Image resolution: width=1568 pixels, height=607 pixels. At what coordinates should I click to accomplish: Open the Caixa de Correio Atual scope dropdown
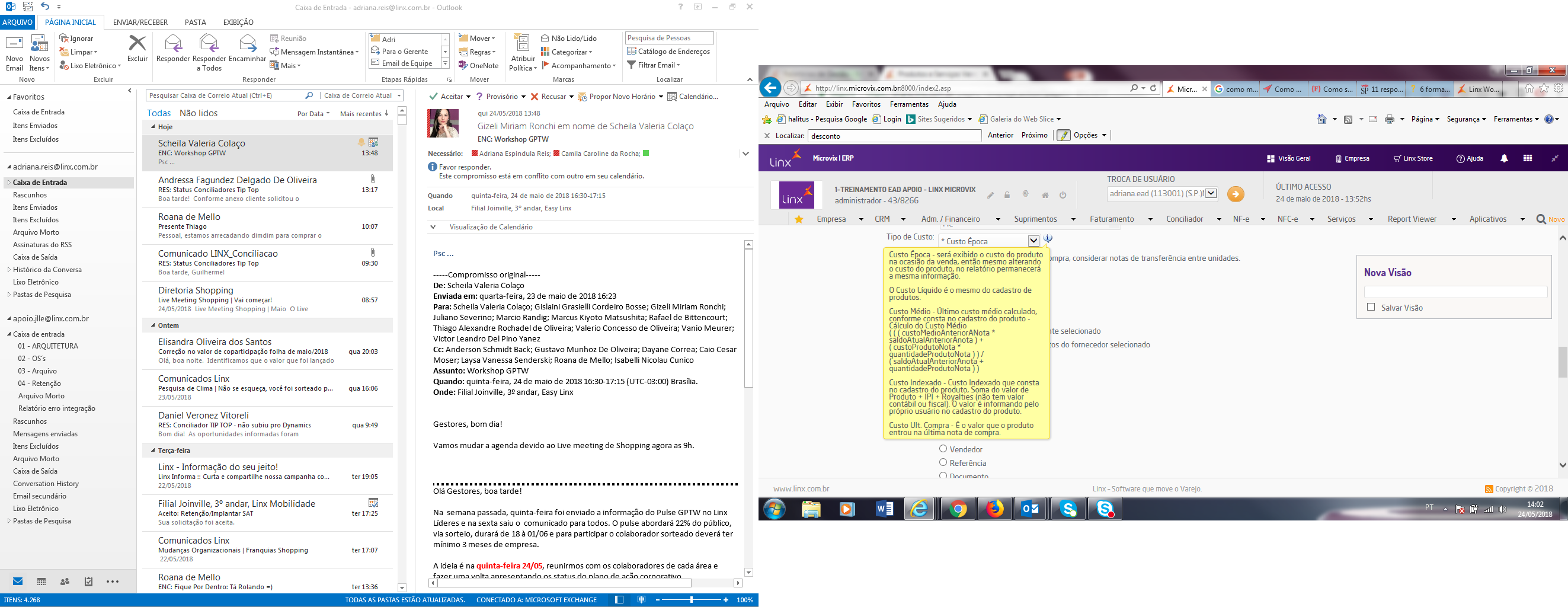(x=362, y=95)
